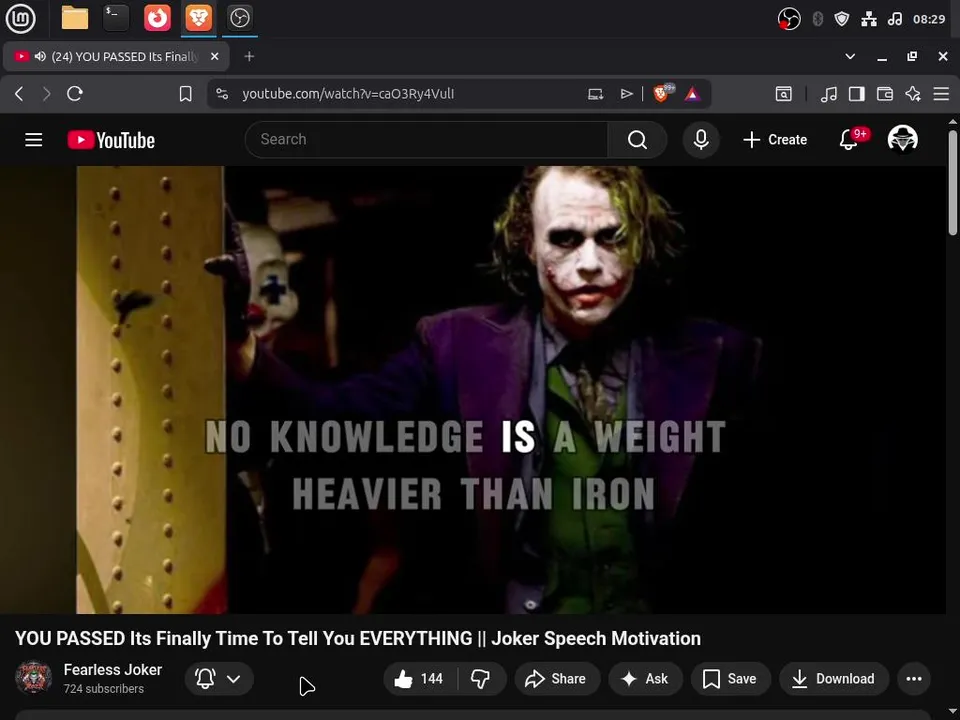
Task: Open the OBS tray icon
Action: (x=789, y=19)
